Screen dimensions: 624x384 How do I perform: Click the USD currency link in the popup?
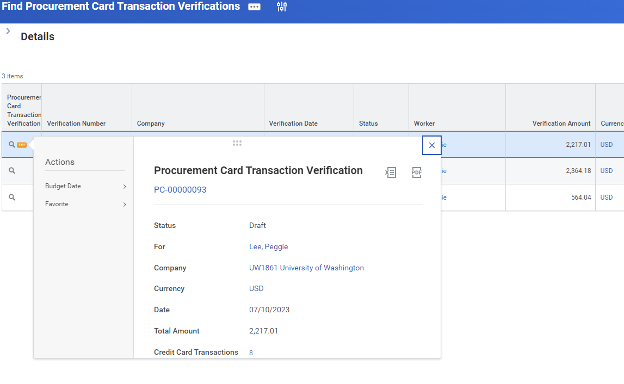pyautogui.click(x=256, y=288)
